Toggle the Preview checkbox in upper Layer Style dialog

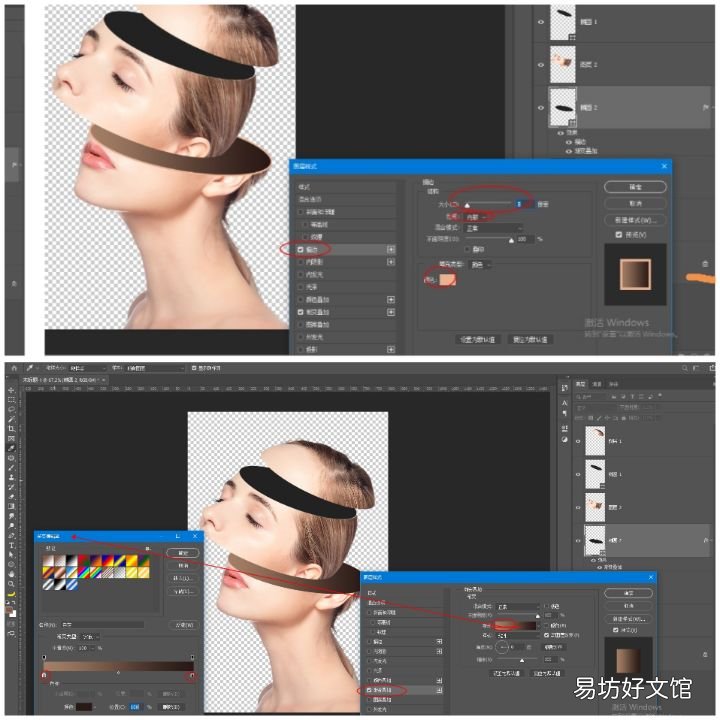(x=619, y=235)
